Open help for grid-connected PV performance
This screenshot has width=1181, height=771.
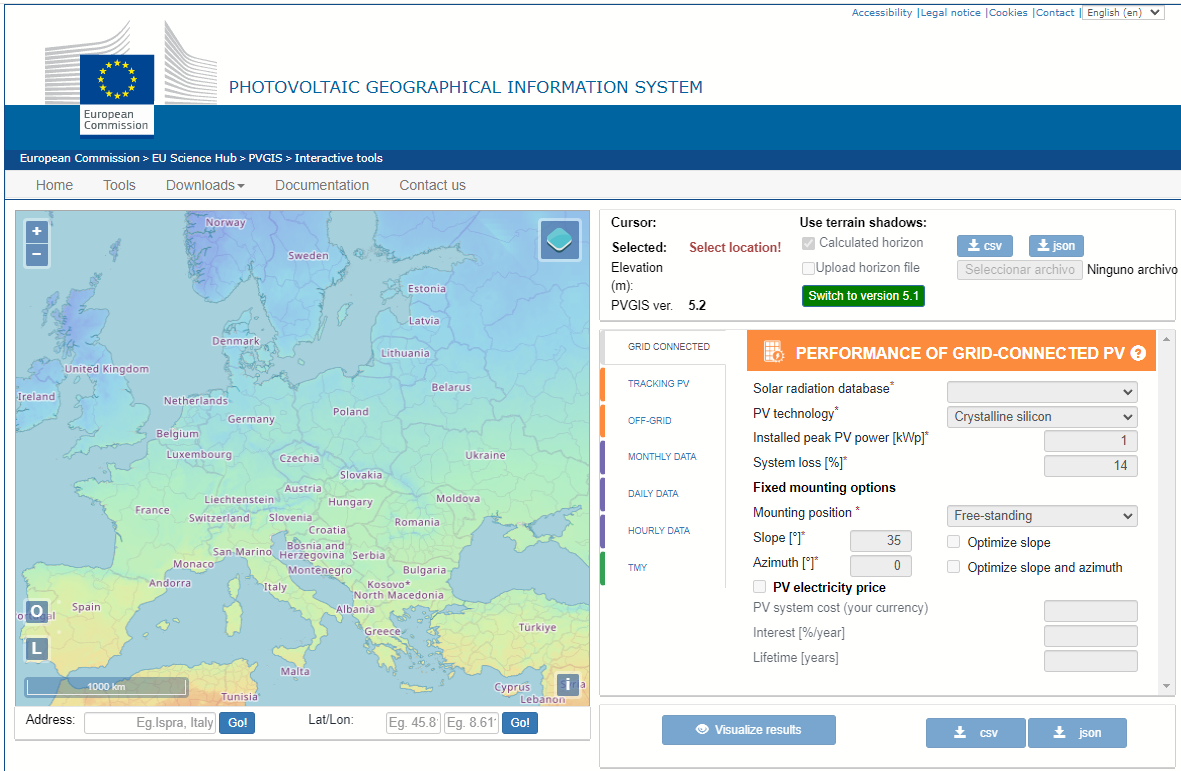(x=1137, y=353)
